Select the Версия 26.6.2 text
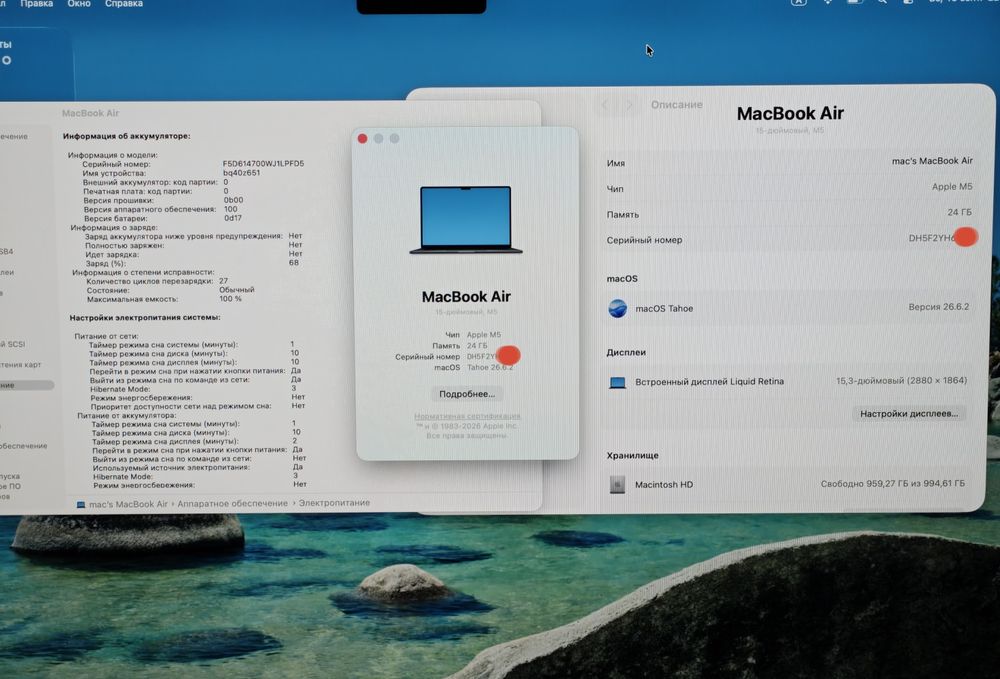Screen dimensions: 1000x679 (x=938, y=307)
